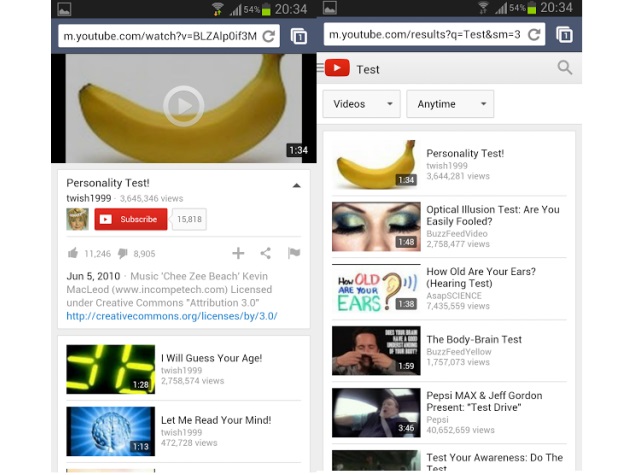This screenshot has width=635, height=475.
Task: Tap battery indicator in right status bar
Action: pyautogui.click(x=532, y=8)
